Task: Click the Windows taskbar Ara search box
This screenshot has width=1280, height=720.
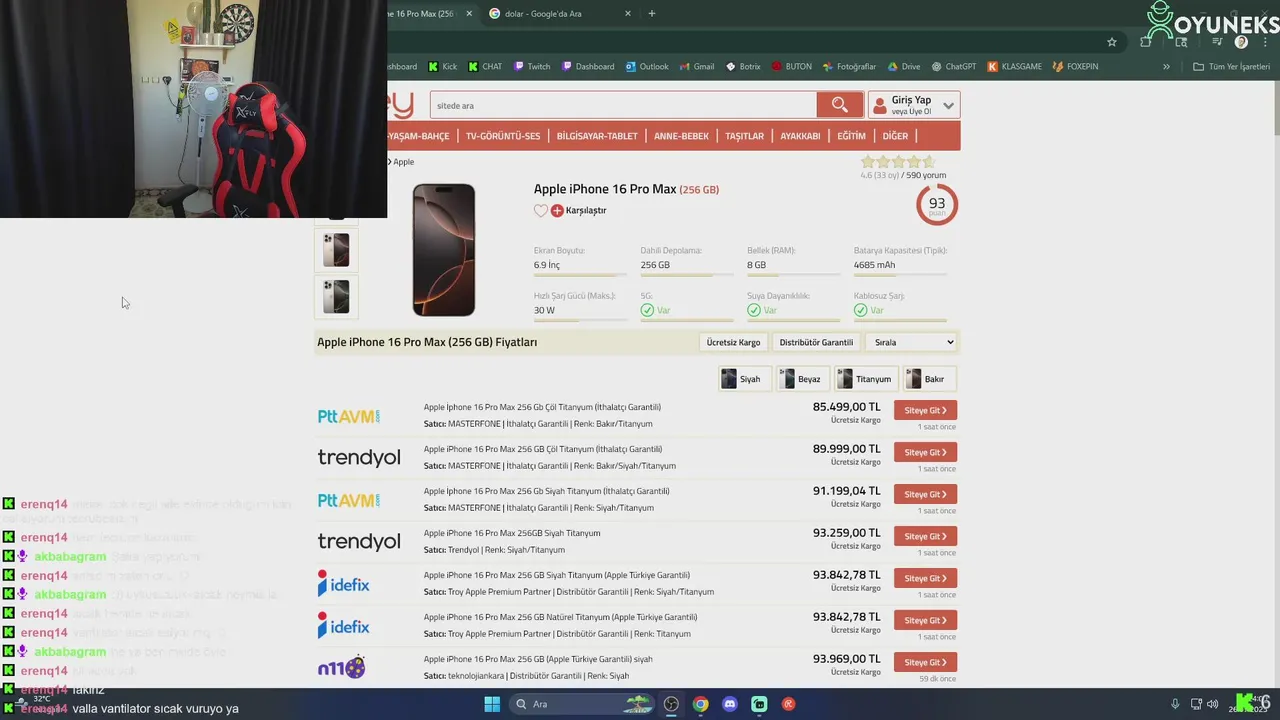Action: pos(582,704)
